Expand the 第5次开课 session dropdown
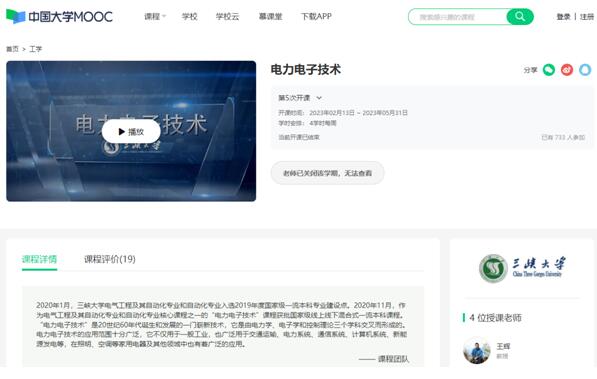Screen dimensions: 597x379 pos(300,98)
